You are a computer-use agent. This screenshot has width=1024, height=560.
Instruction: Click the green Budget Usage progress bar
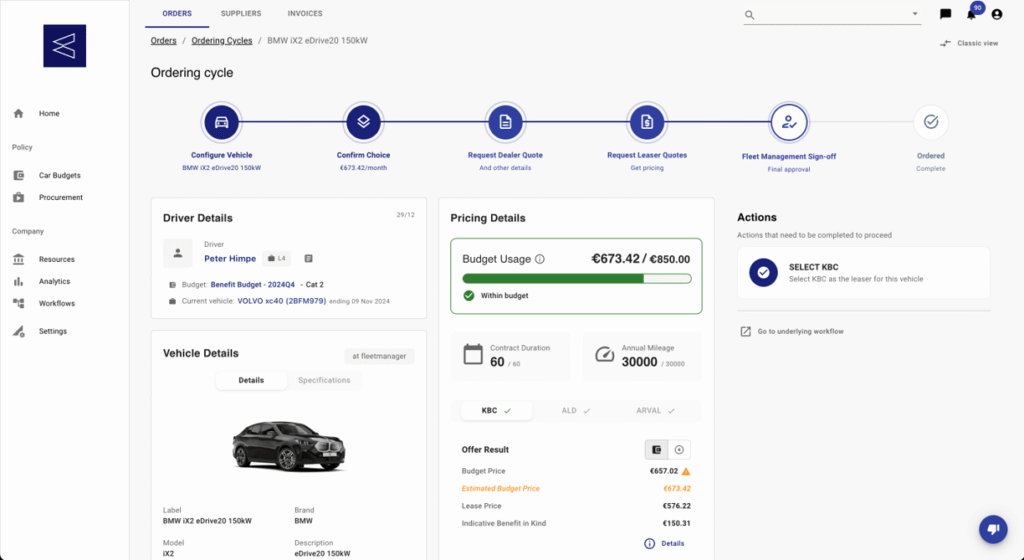pos(575,279)
